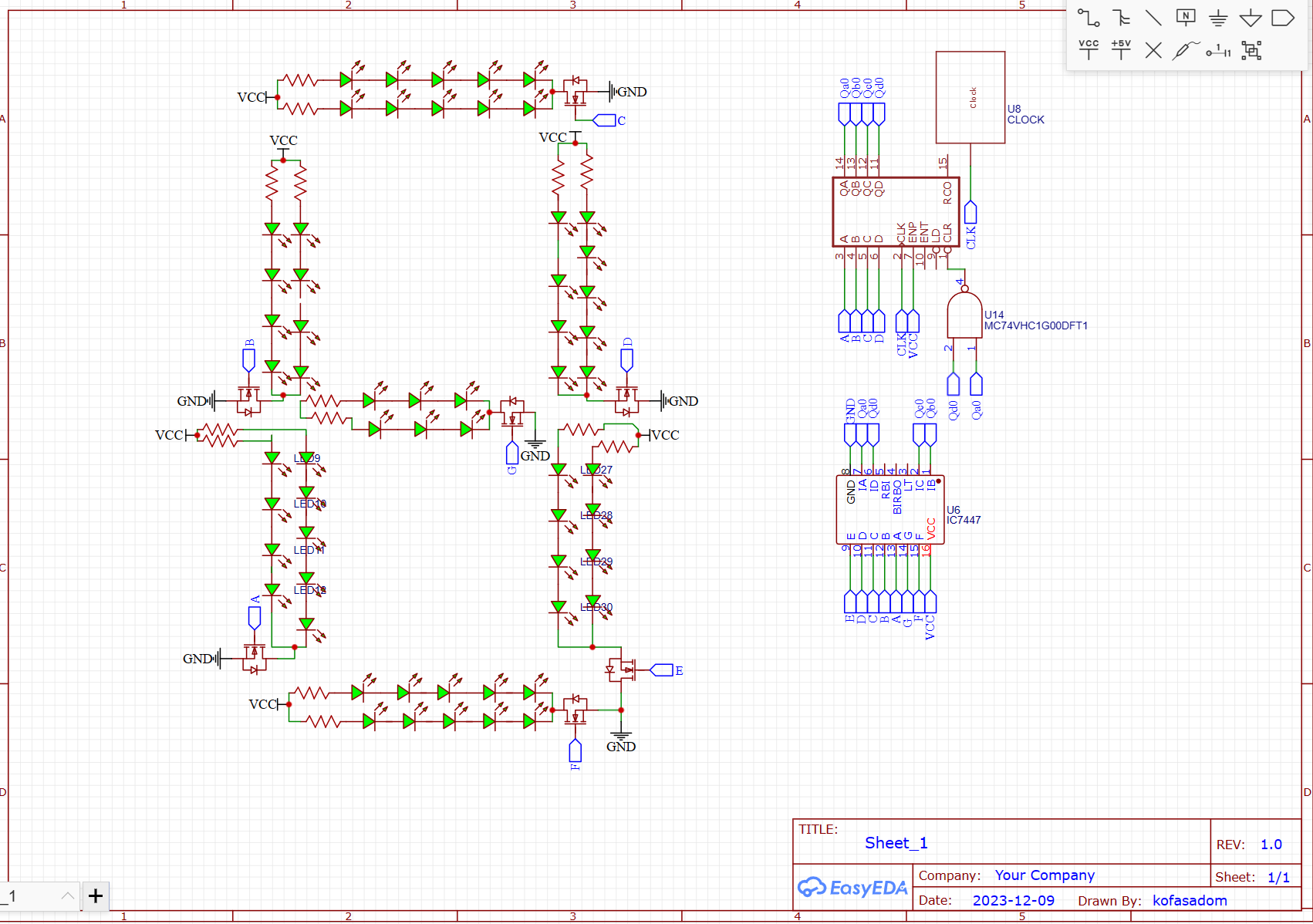Click the LED28 designator label
Viewport: 1313px width, 924px height.
(596, 515)
